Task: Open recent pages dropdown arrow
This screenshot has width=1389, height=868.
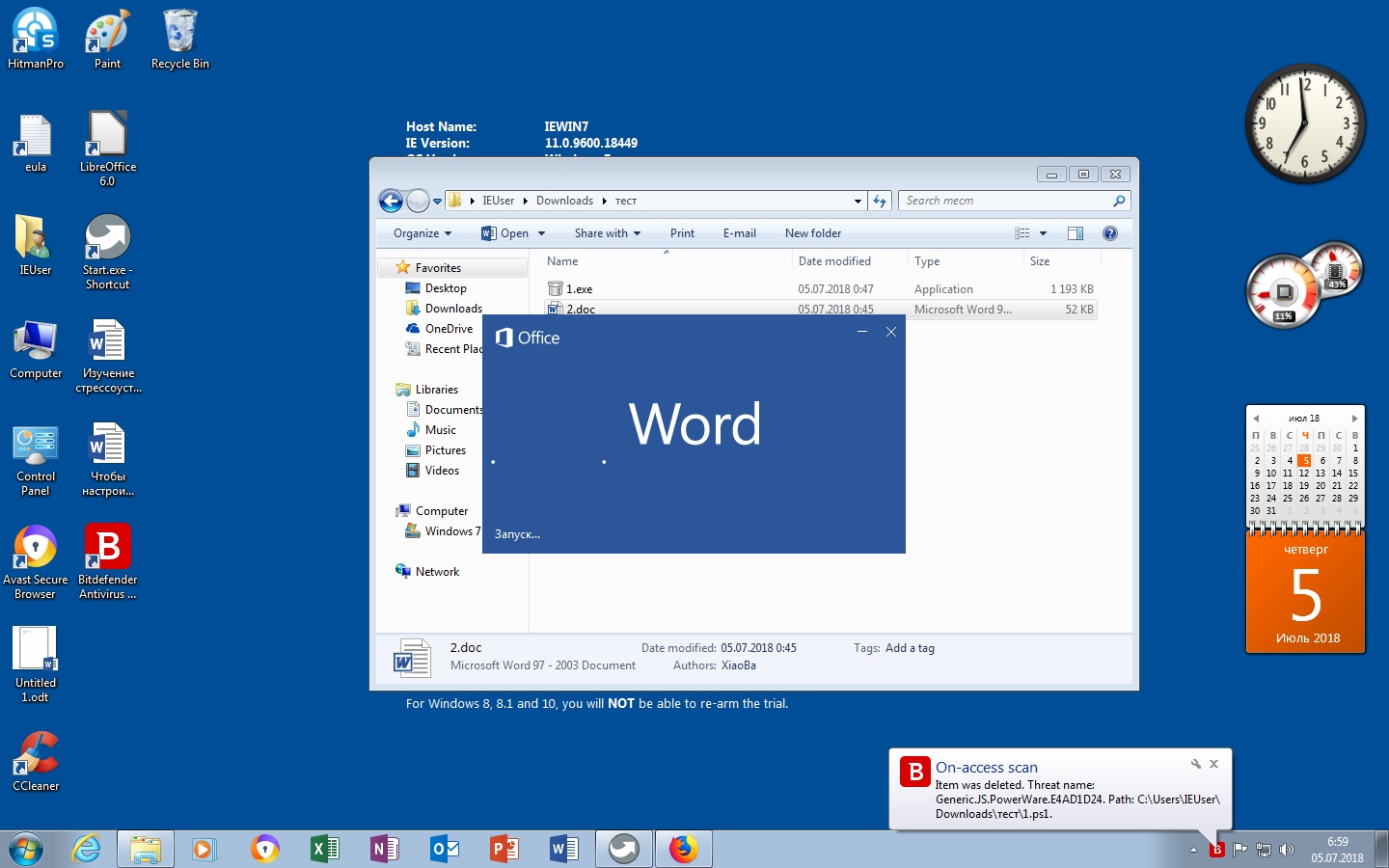Action: point(437,201)
